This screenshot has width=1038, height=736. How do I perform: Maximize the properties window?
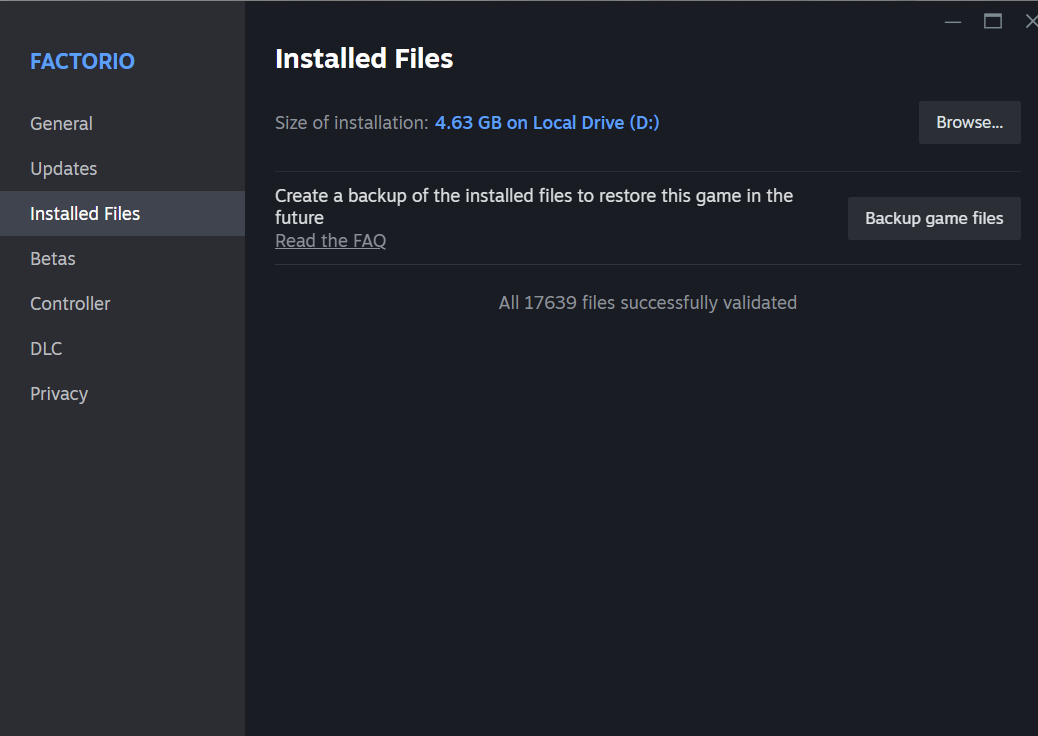coord(993,21)
